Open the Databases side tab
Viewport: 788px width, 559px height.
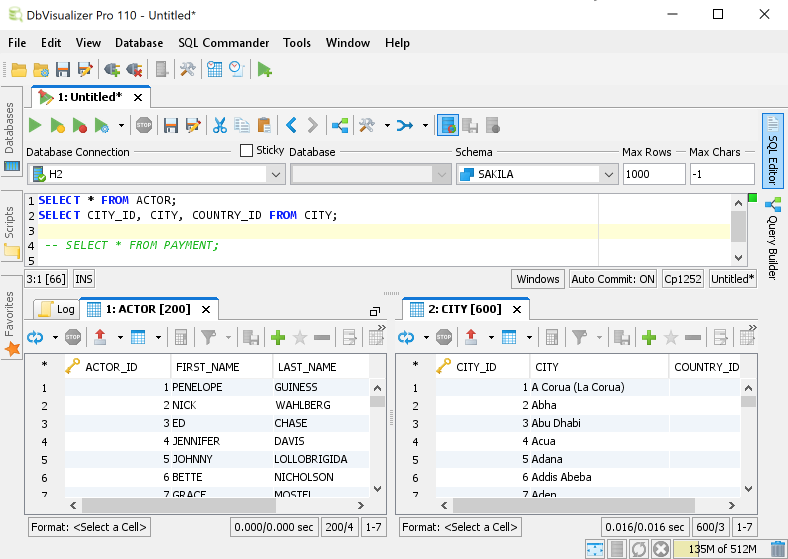(x=11, y=131)
